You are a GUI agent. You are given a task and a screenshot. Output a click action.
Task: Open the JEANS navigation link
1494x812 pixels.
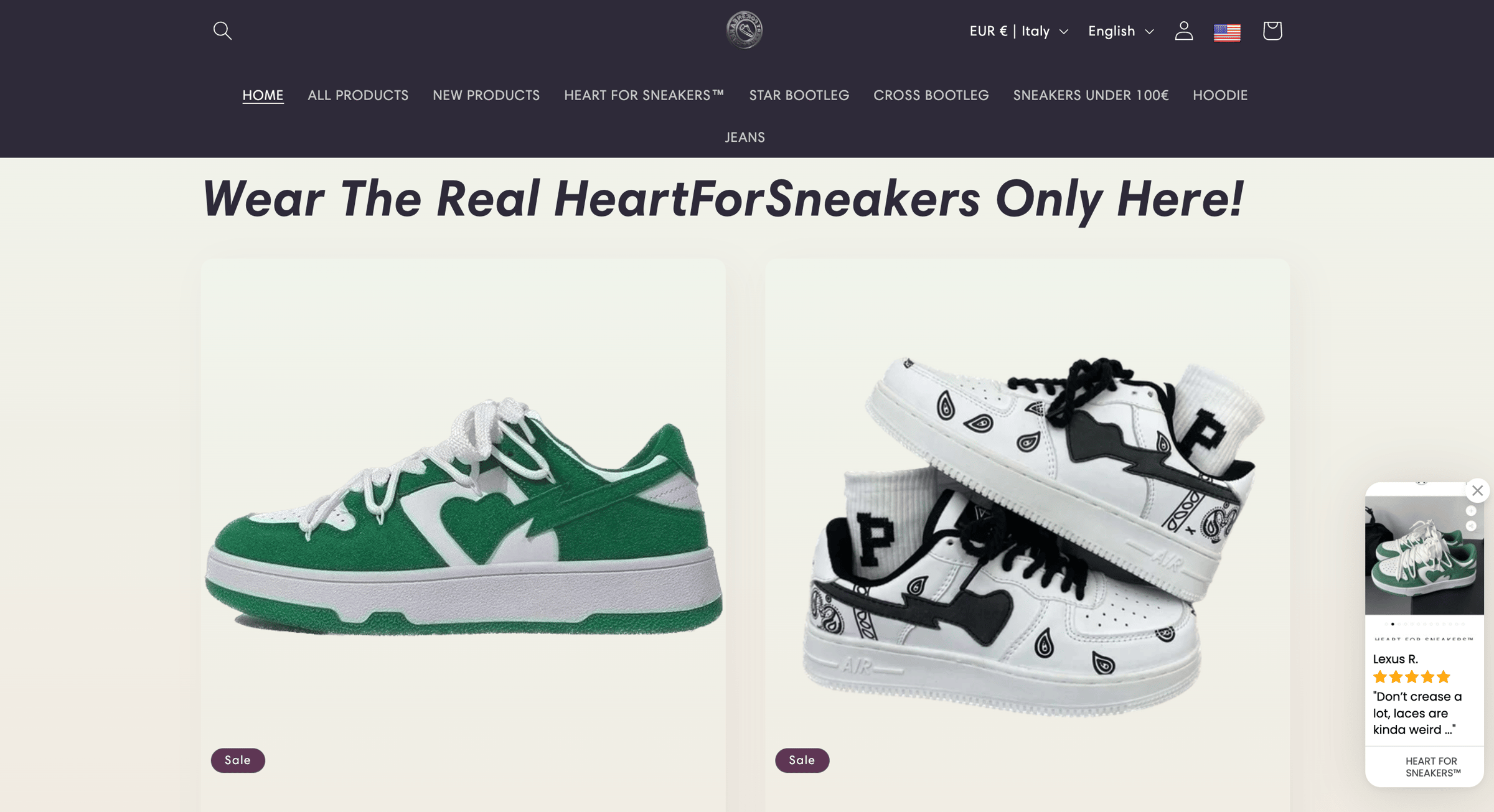pyautogui.click(x=745, y=137)
